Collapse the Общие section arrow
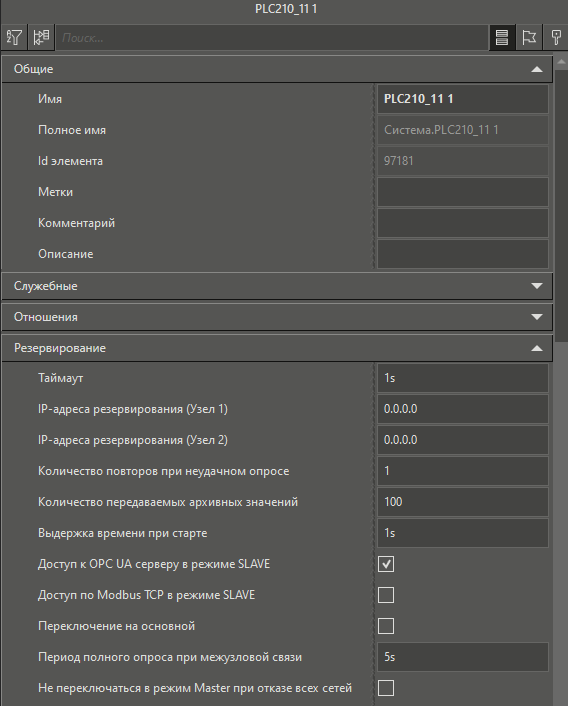Screen dimensions: 568x706 [x=536, y=69]
